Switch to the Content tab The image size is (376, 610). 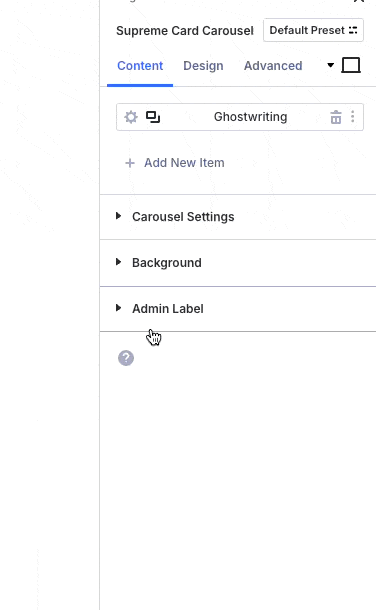pyautogui.click(x=140, y=66)
